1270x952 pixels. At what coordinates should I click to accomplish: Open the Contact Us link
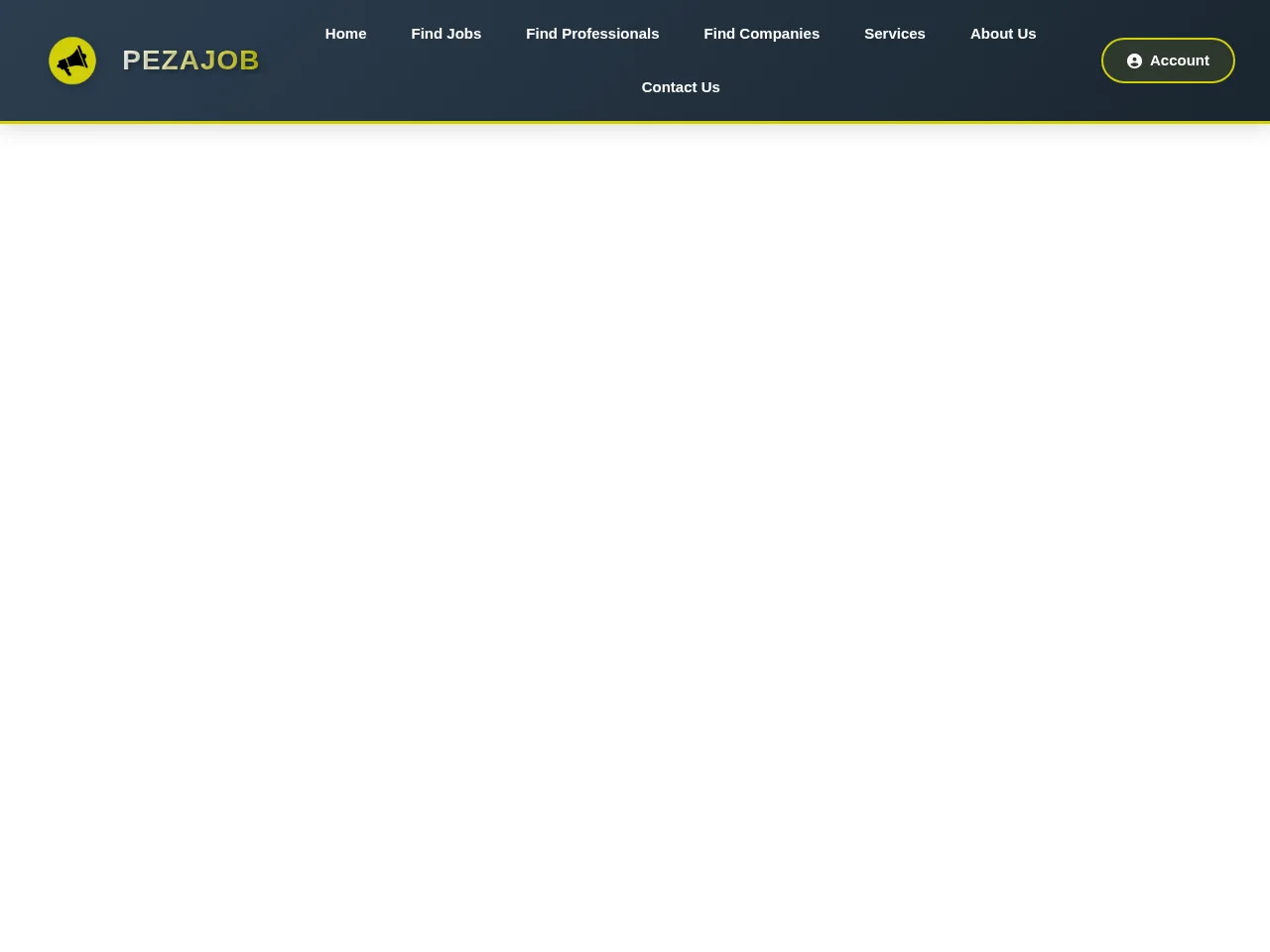click(681, 87)
